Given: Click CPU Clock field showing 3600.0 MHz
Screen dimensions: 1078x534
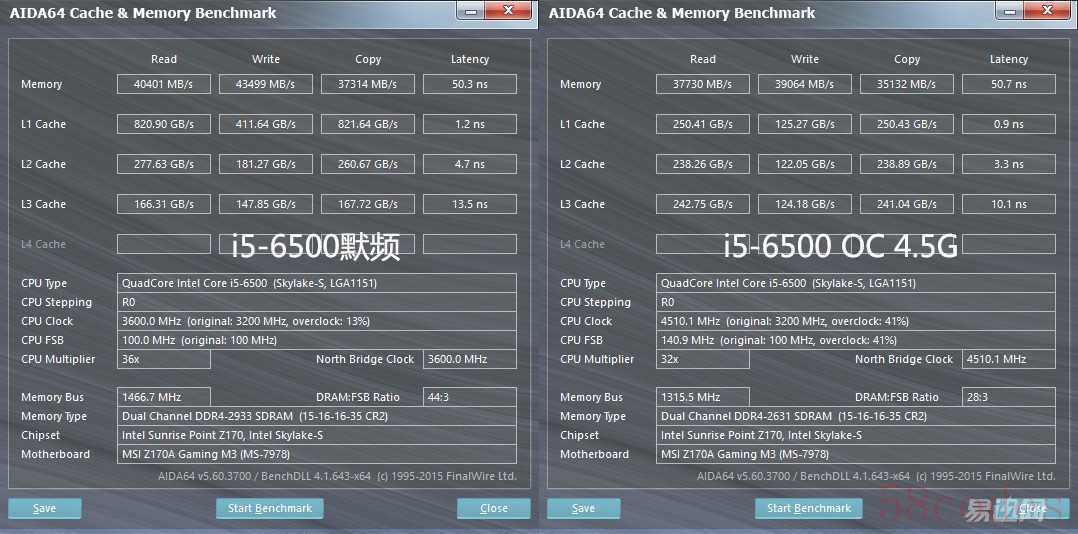Looking at the screenshot, I should (x=317, y=321).
